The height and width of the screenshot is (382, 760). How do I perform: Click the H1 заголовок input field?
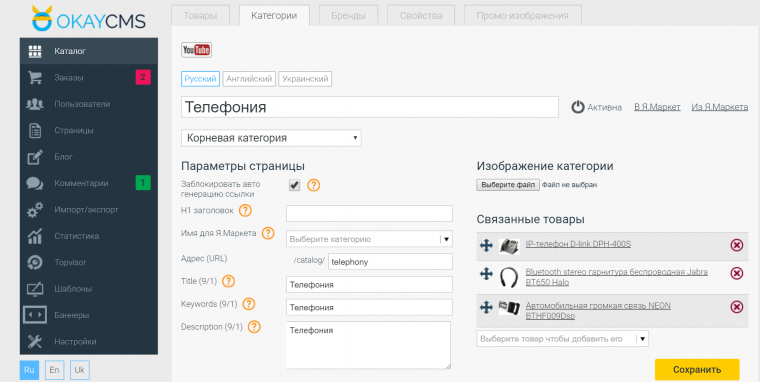(369, 213)
